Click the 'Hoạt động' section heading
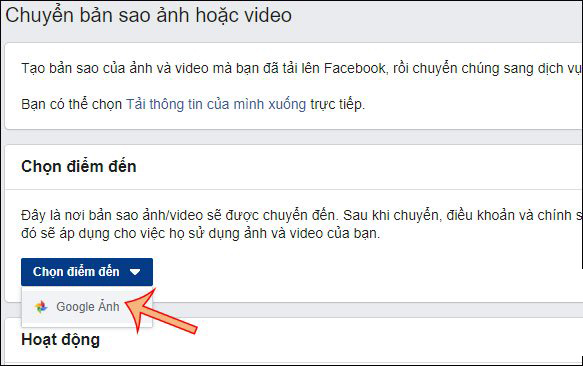The height and width of the screenshot is (366, 583). [61, 340]
